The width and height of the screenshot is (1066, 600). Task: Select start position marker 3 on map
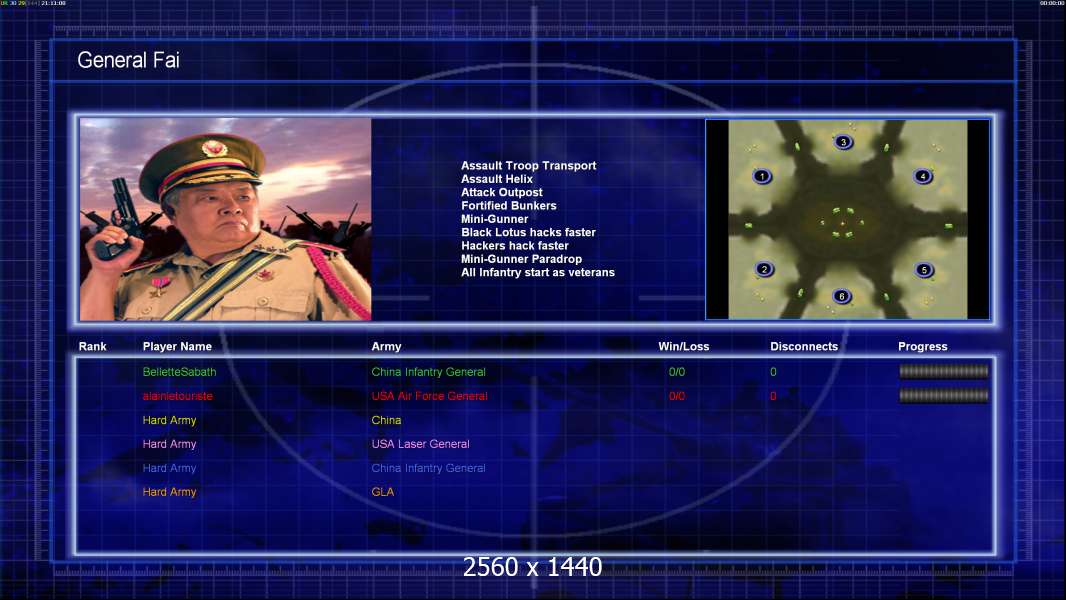(843, 142)
